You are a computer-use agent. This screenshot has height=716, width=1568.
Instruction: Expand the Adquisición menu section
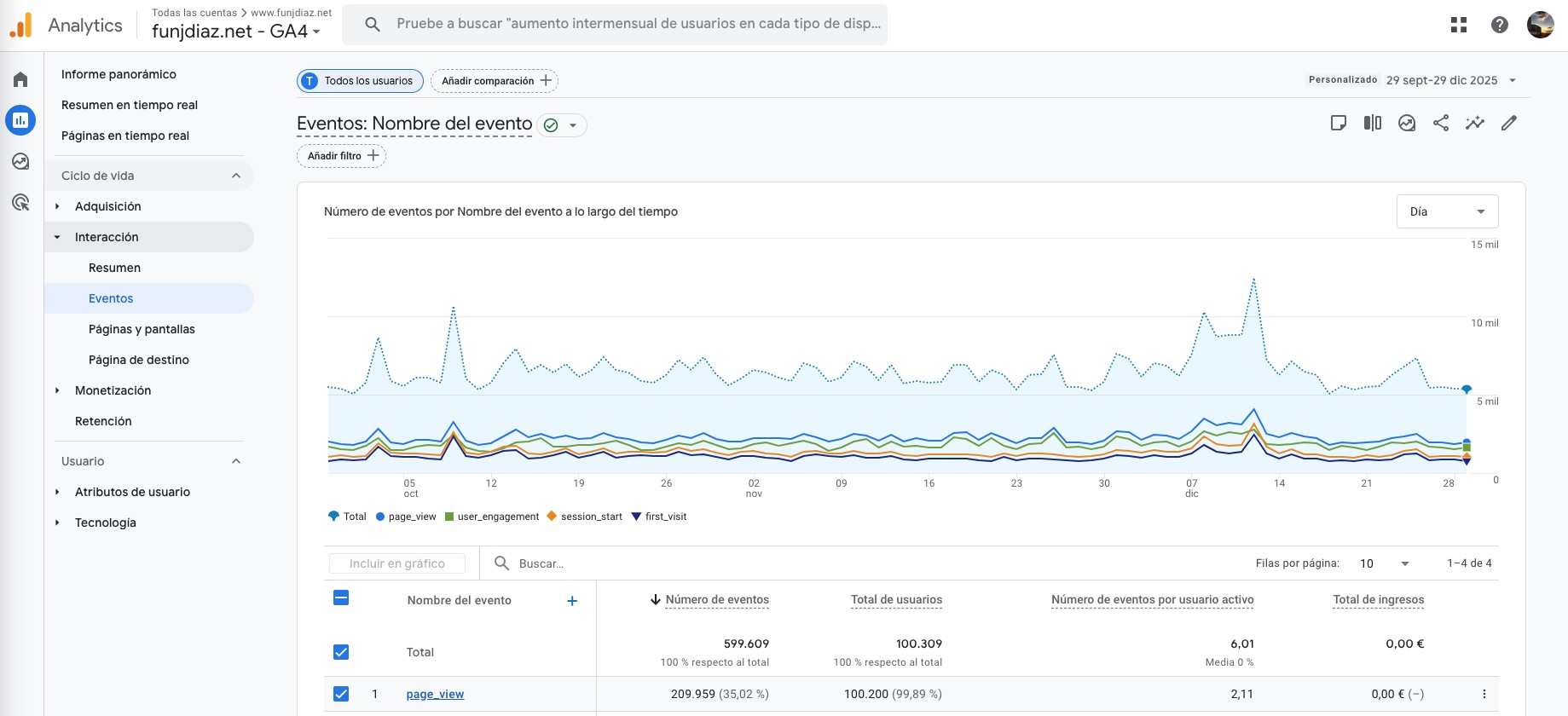click(107, 206)
